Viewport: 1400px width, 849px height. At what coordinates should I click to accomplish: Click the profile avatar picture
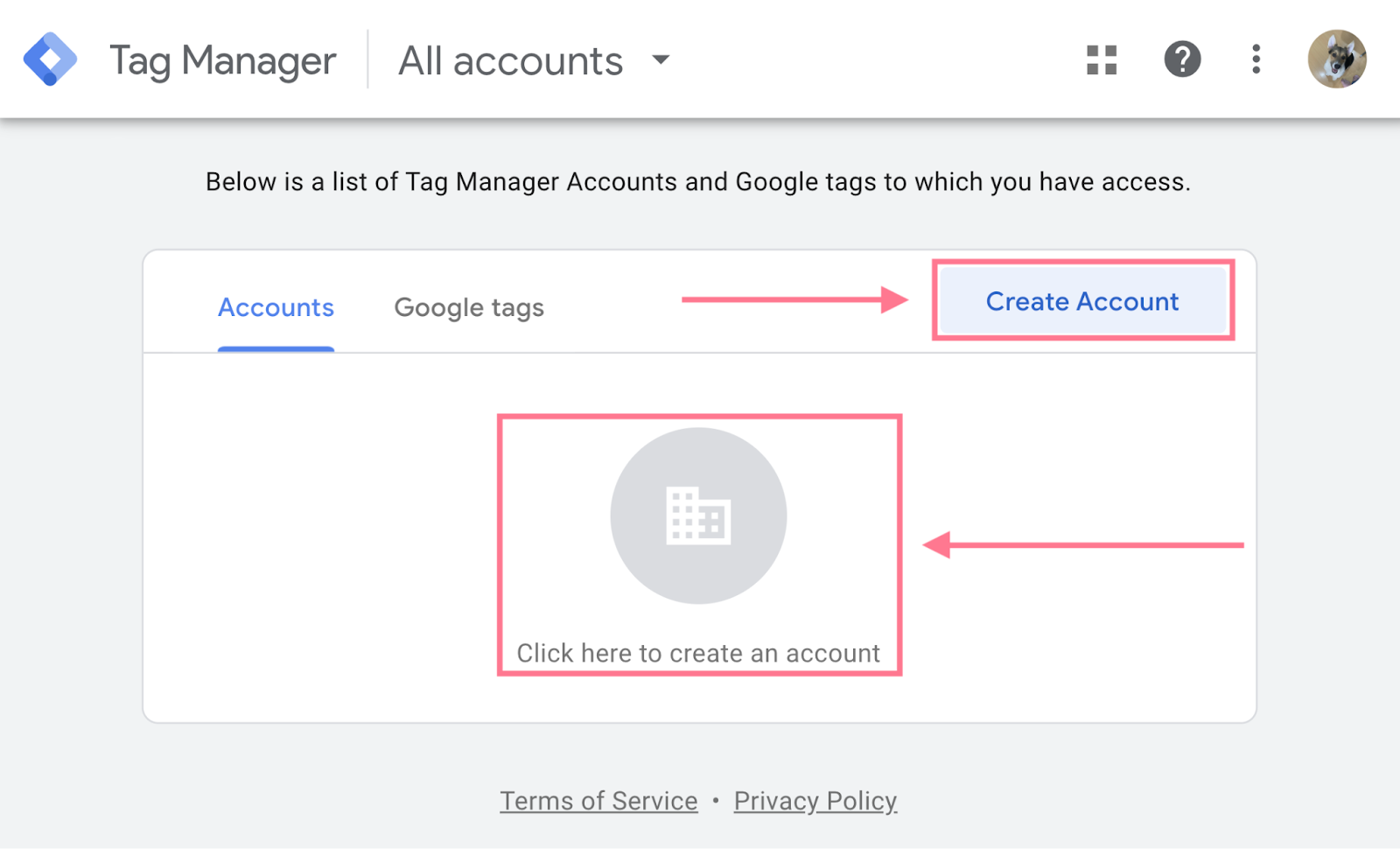click(x=1337, y=59)
